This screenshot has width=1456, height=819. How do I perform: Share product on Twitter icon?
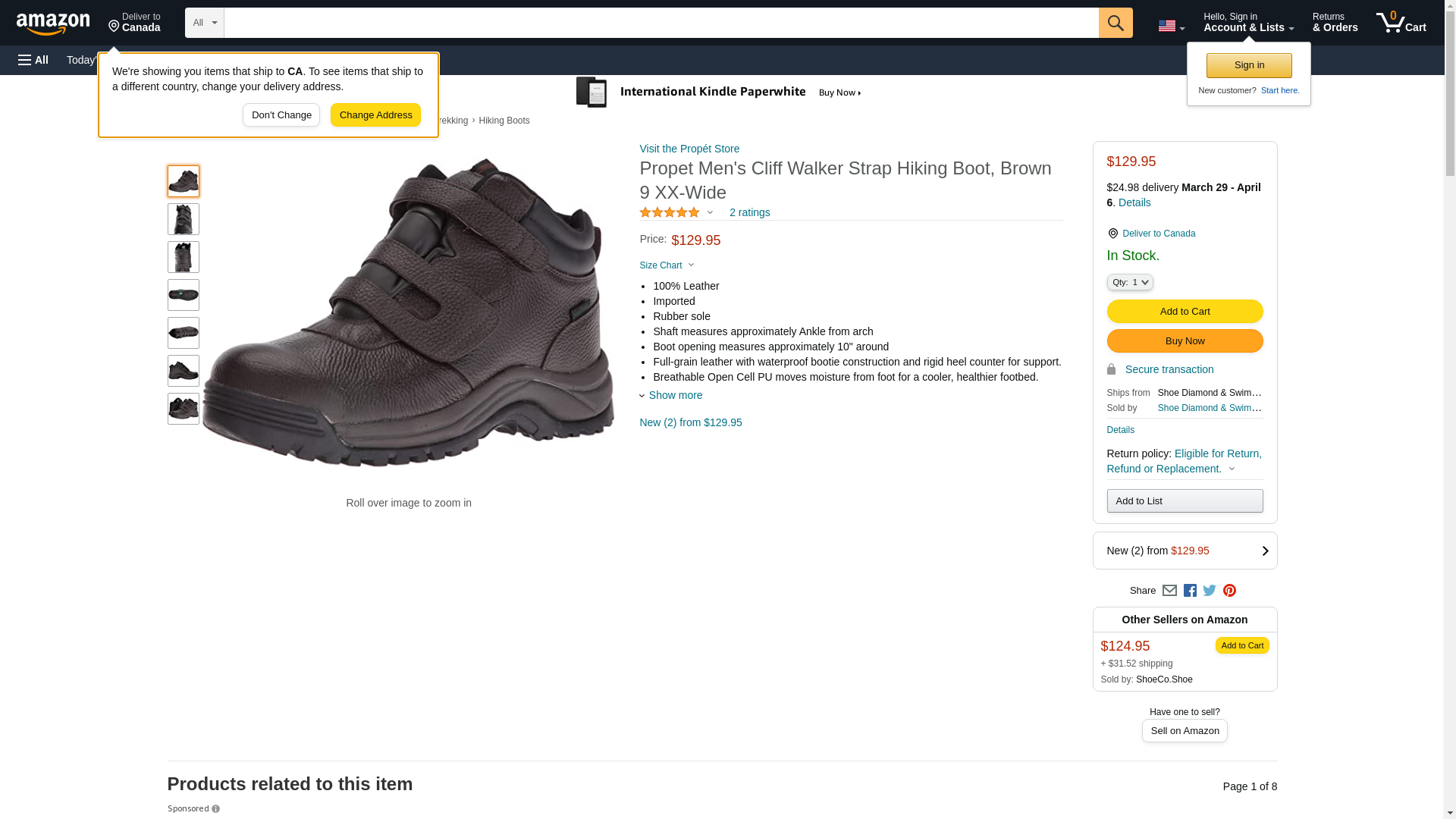[1210, 591]
